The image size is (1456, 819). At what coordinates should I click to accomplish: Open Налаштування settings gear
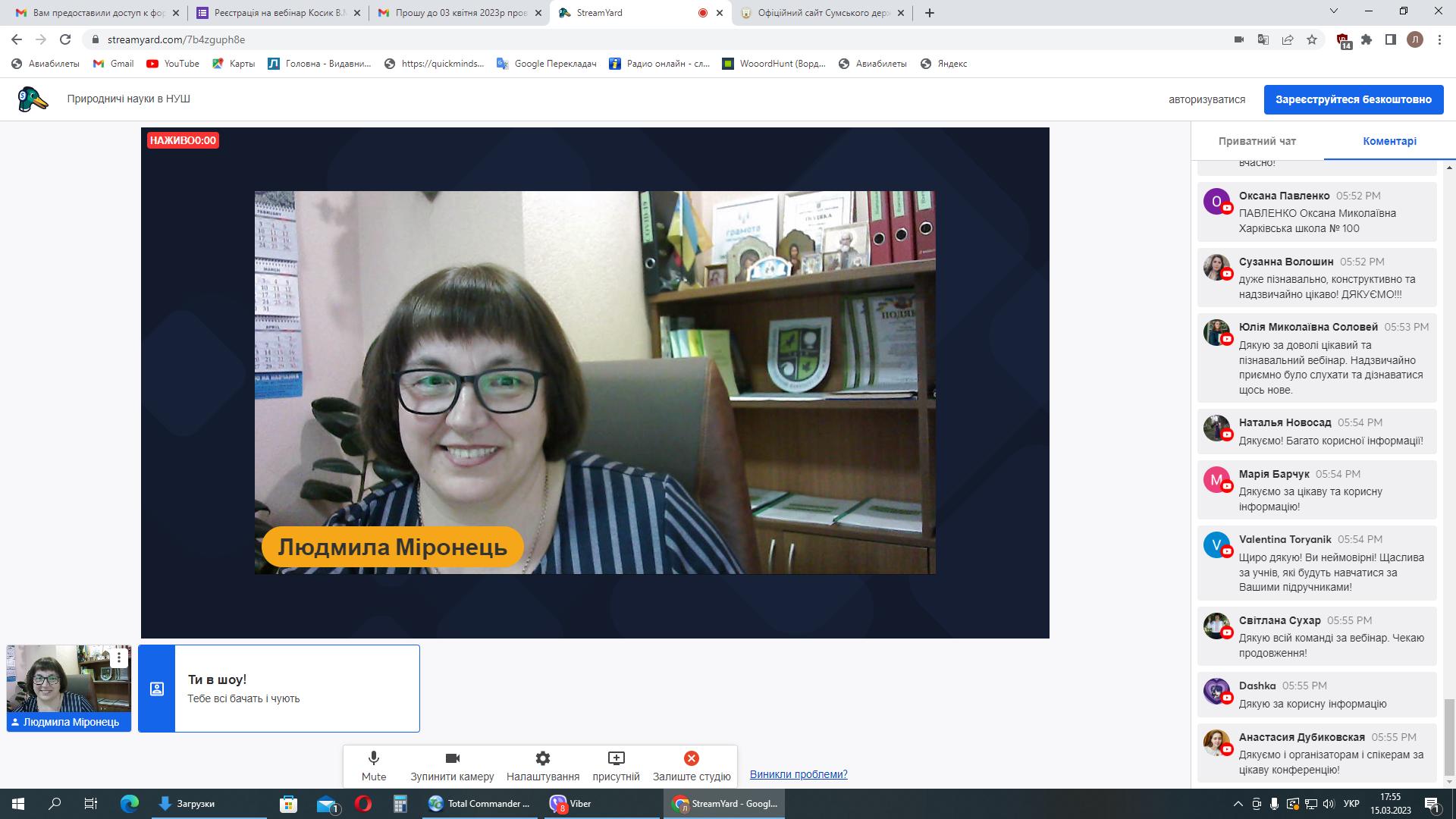coord(543,766)
